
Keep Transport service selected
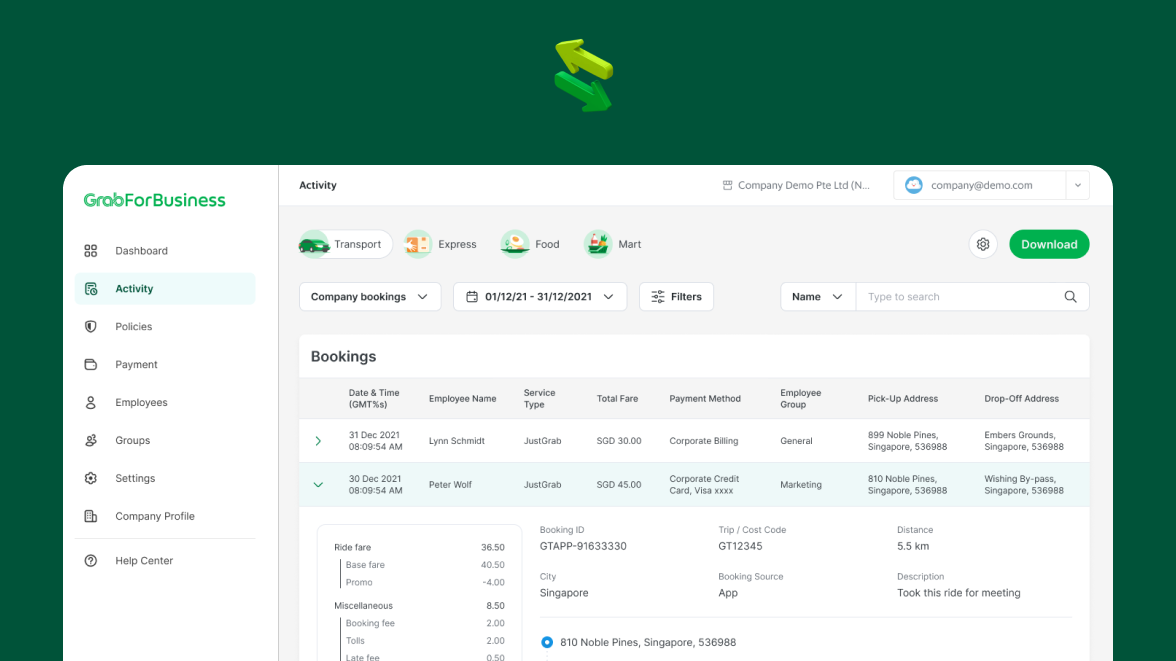pos(344,243)
